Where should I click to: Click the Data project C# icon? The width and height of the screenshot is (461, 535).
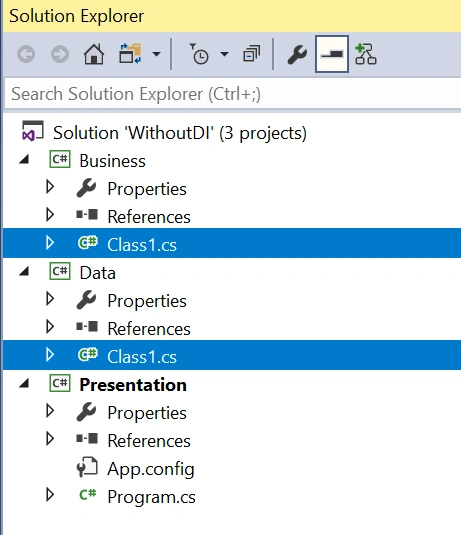(x=60, y=271)
